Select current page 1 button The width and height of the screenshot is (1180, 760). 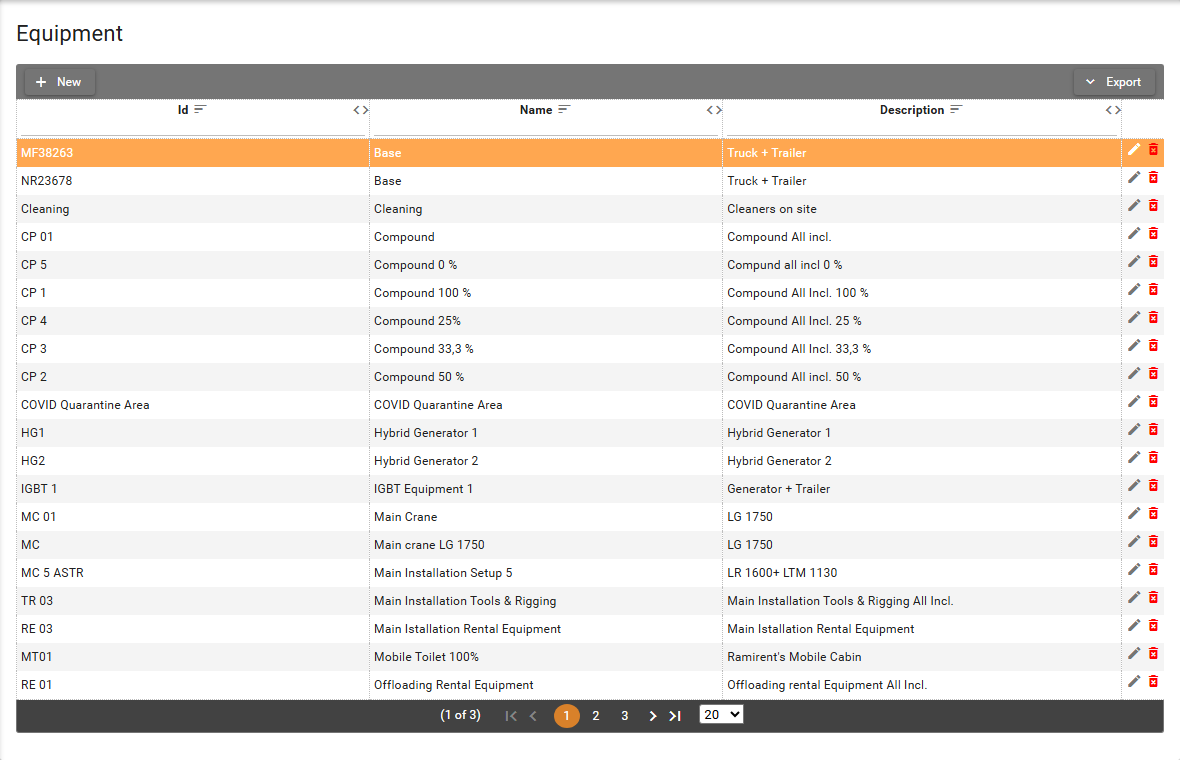[567, 716]
